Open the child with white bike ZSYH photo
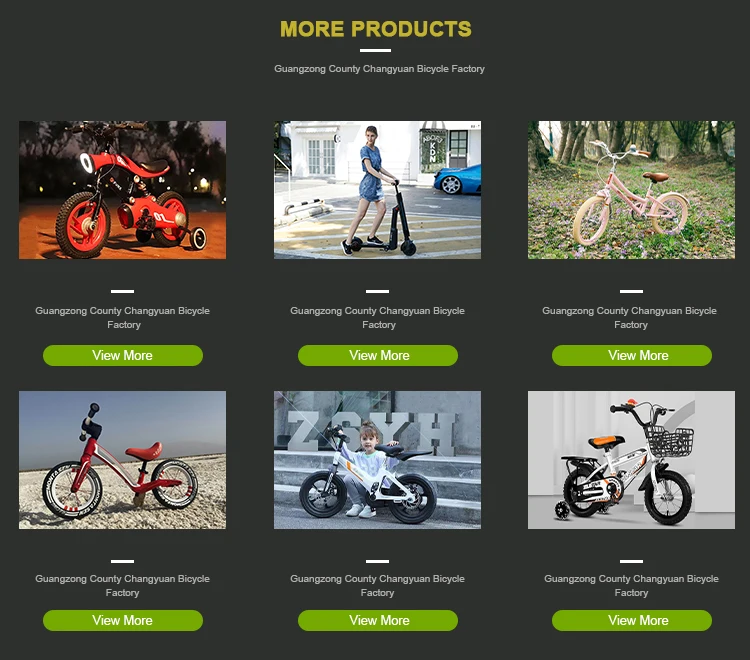 (x=377, y=460)
